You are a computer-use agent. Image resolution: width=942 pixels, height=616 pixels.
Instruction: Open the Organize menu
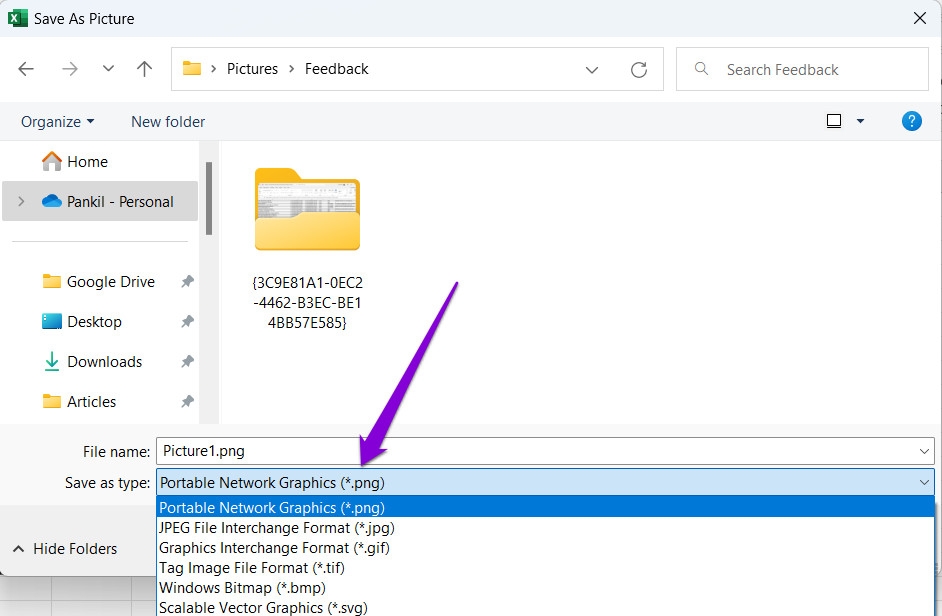pyautogui.click(x=58, y=122)
